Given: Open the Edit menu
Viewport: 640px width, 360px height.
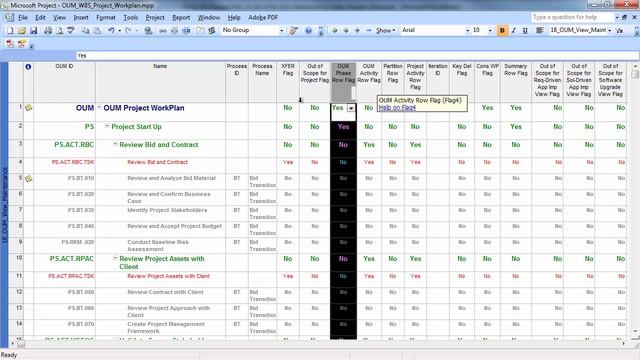Looking at the screenshot, I should (40, 18).
